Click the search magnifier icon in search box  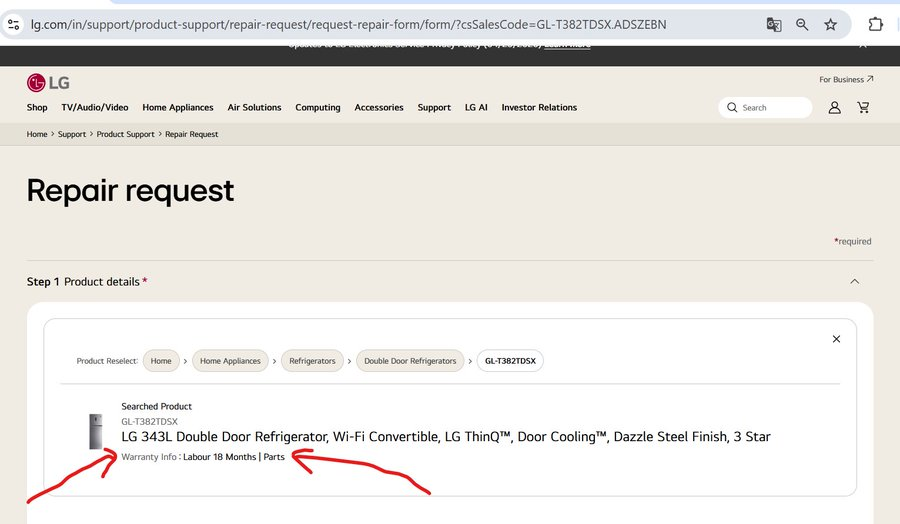pyautogui.click(x=732, y=107)
